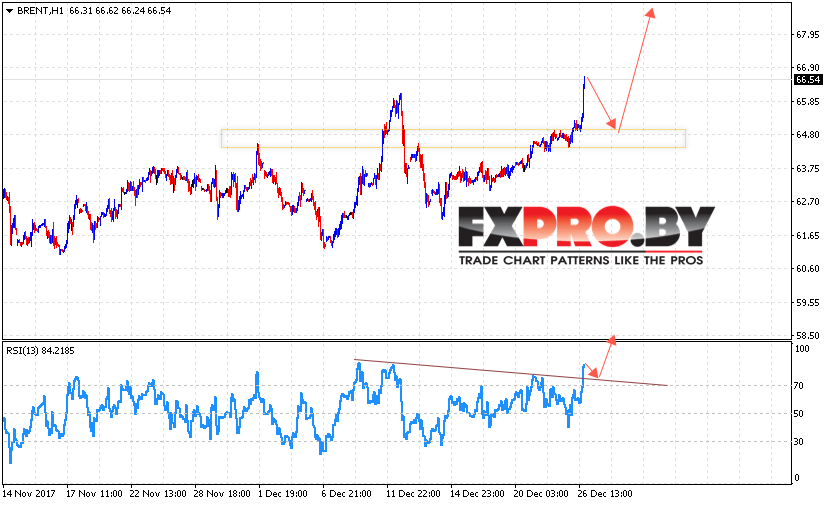Select the RSI scale label 50
831x505 pixels.
[x=799, y=414]
